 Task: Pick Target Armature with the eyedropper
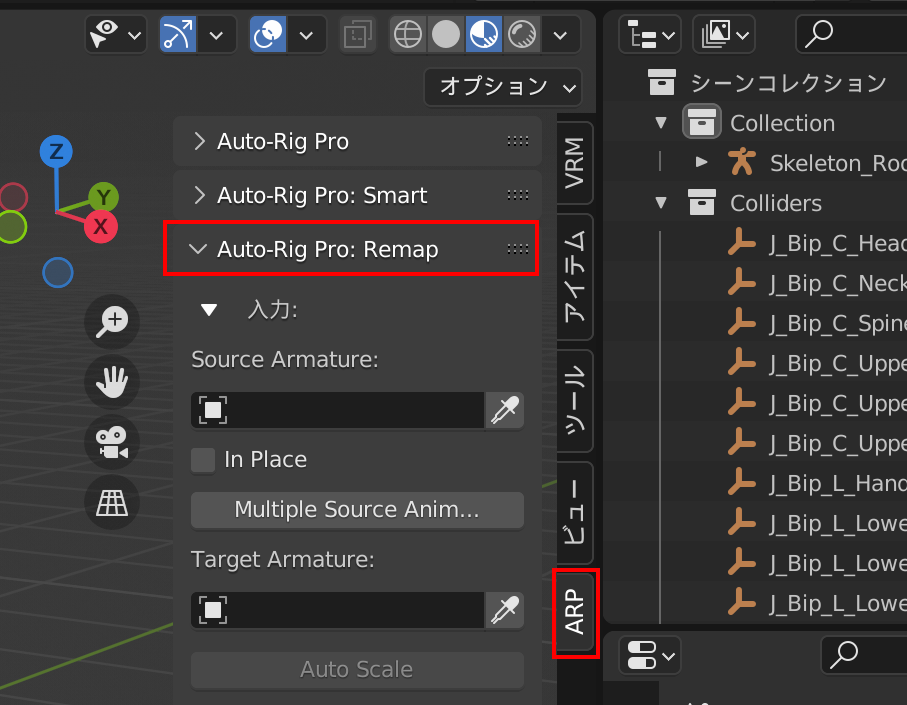[504, 610]
